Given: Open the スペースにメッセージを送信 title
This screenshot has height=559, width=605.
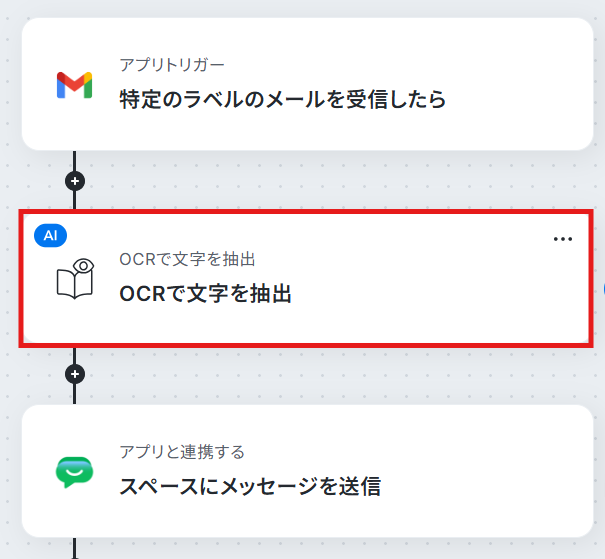Looking at the screenshot, I should (x=250, y=486).
